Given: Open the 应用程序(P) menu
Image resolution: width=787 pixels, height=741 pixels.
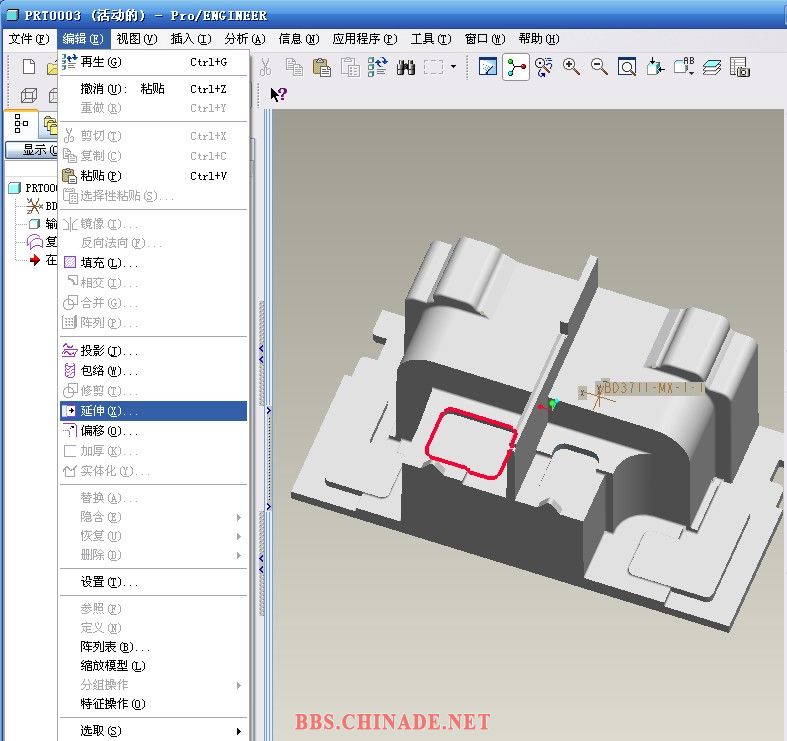Looking at the screenshot, I should click(365, 39).
